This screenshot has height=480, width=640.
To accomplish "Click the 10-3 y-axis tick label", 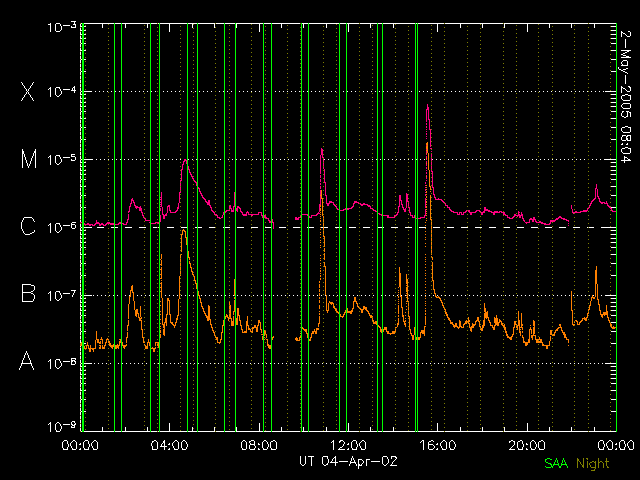I will click(x=62, y=27).
